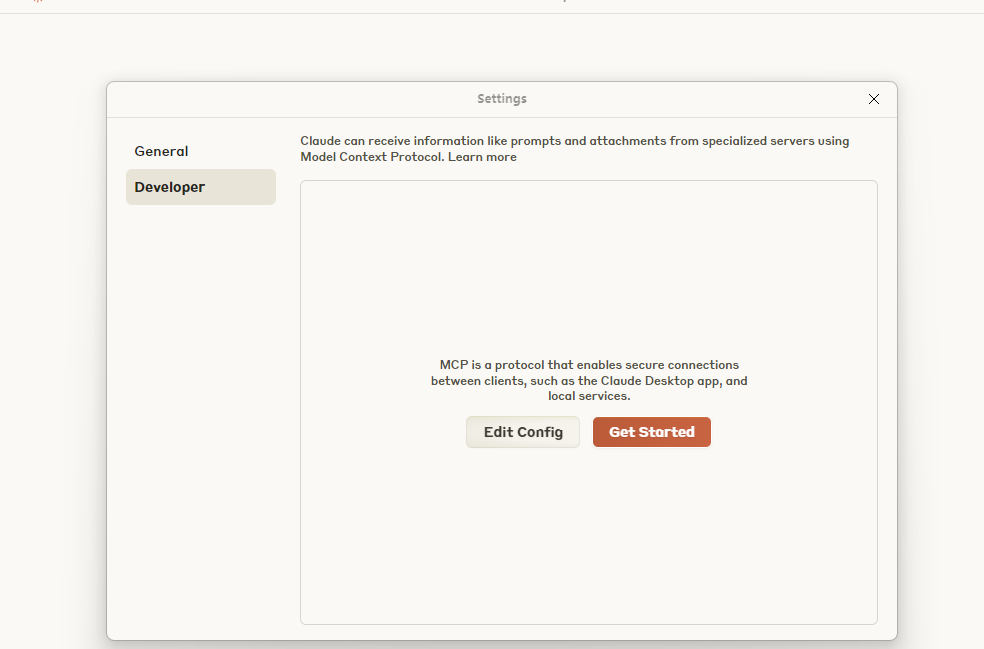
Task: Open the General settings tab
Action: (x=161, y=151)
